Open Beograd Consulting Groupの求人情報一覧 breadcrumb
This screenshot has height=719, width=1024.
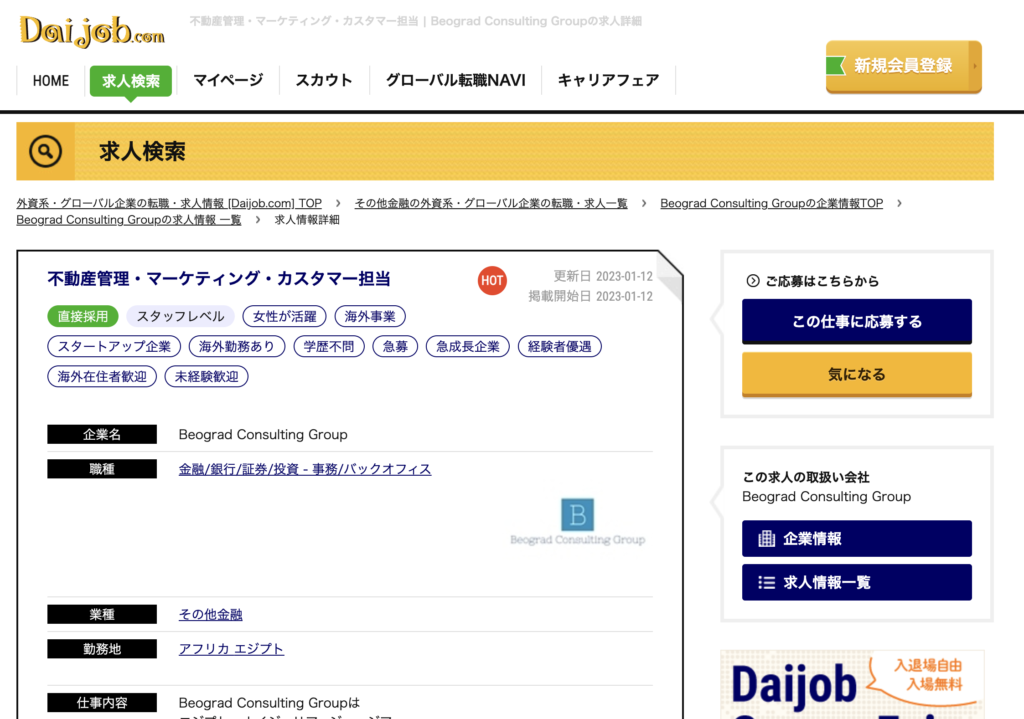click(129, 219)
